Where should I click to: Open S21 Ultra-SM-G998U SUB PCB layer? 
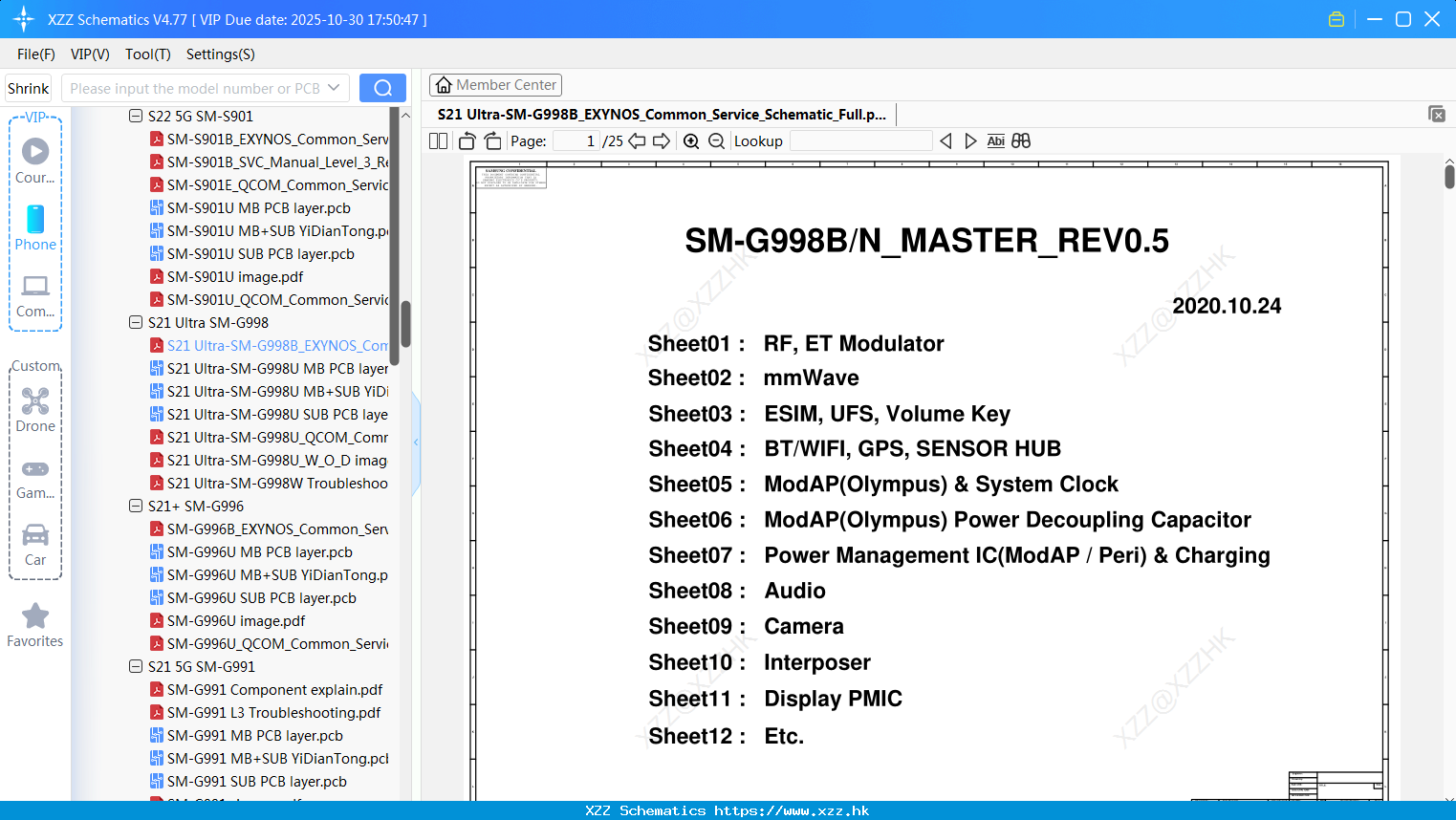coord(270,414)
